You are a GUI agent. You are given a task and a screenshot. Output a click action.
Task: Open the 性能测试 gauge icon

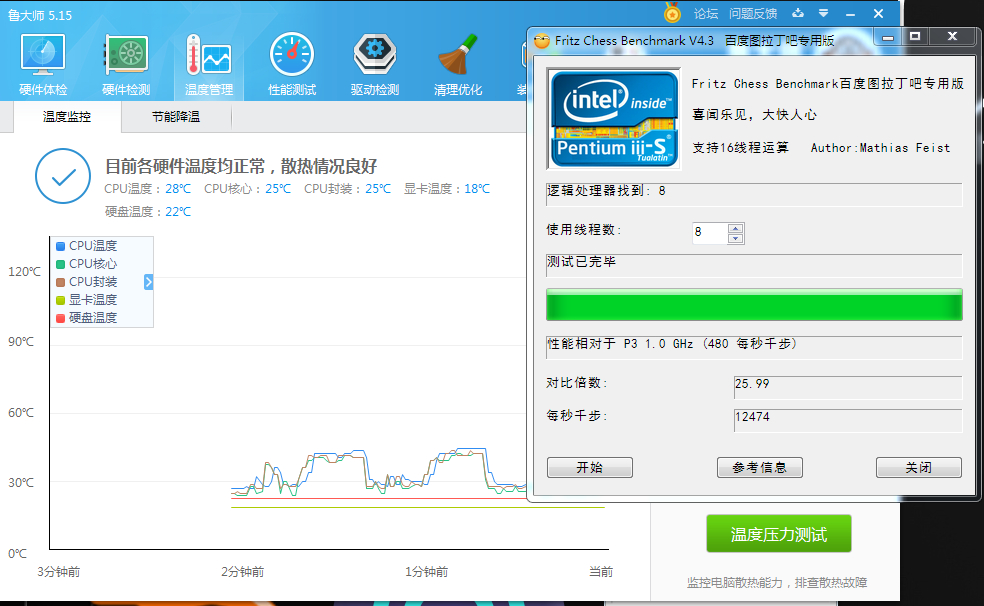tap(292, 65)
